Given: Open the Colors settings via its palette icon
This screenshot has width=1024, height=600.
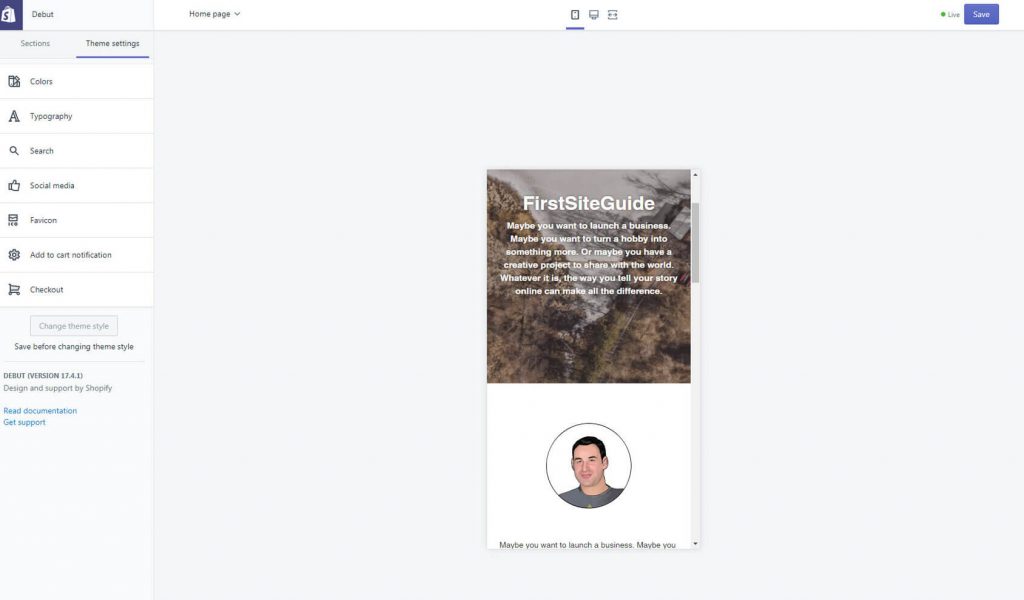Looking at the screenshot, I should click(x=14, y=81).
